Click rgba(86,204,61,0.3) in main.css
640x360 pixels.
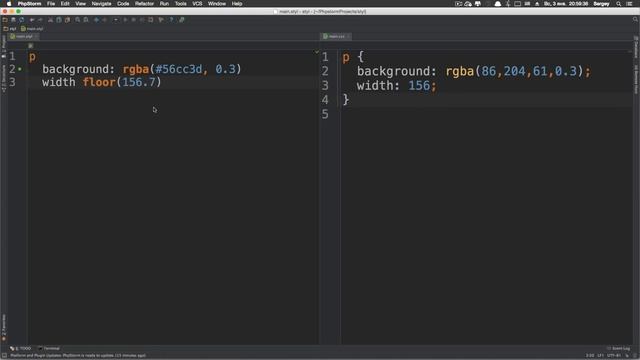[x=514, y=71]
